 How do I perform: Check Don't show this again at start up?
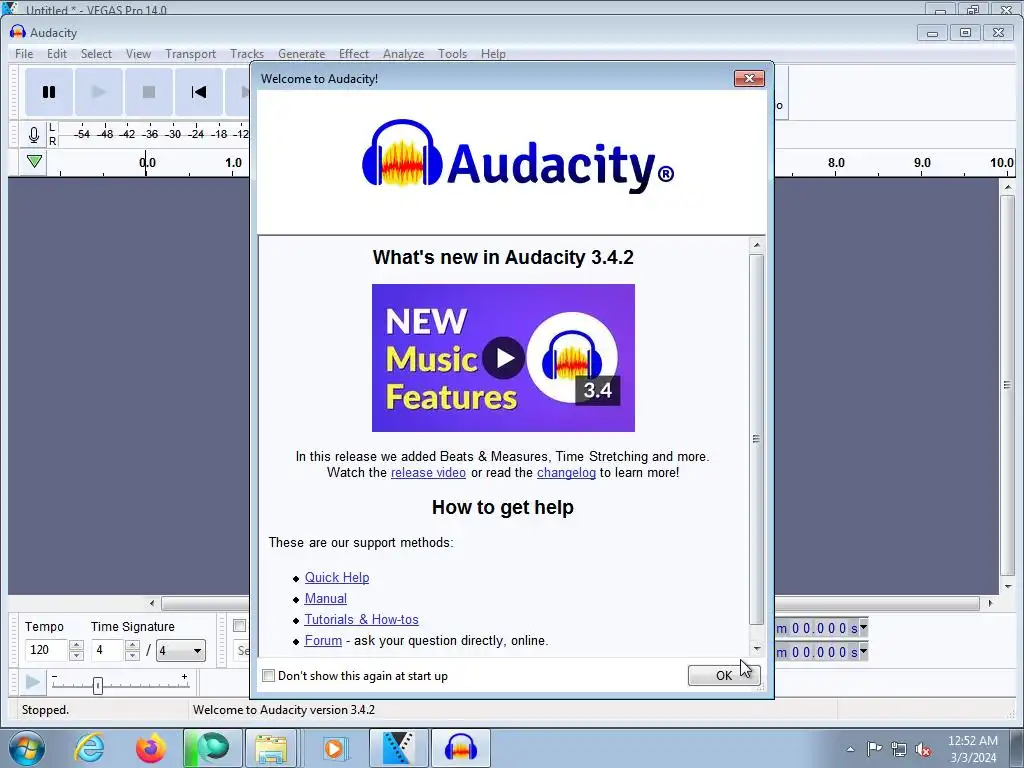[x=268, y=676]
